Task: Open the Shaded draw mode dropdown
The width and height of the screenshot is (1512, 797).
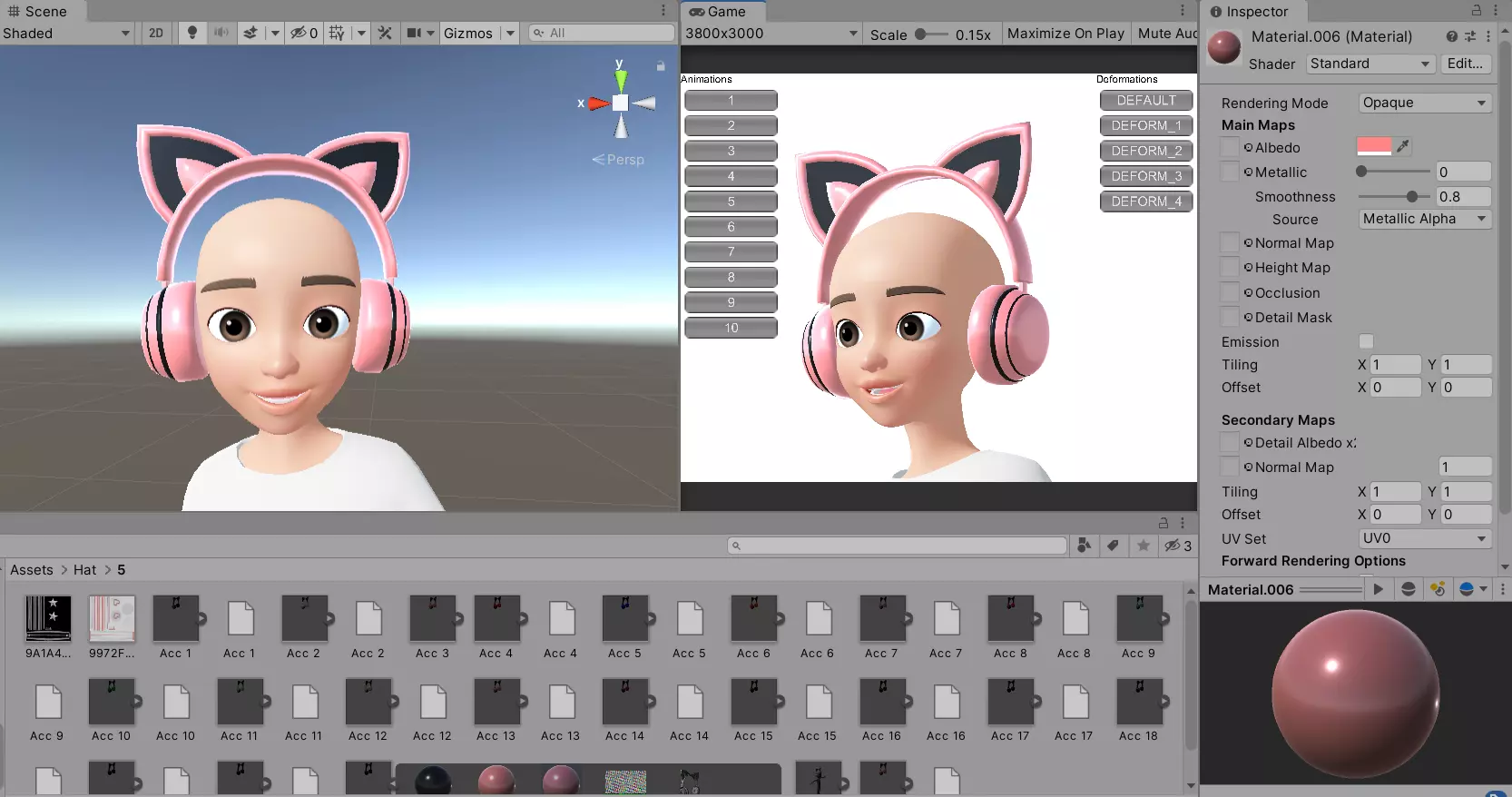Action: point(67,33)
